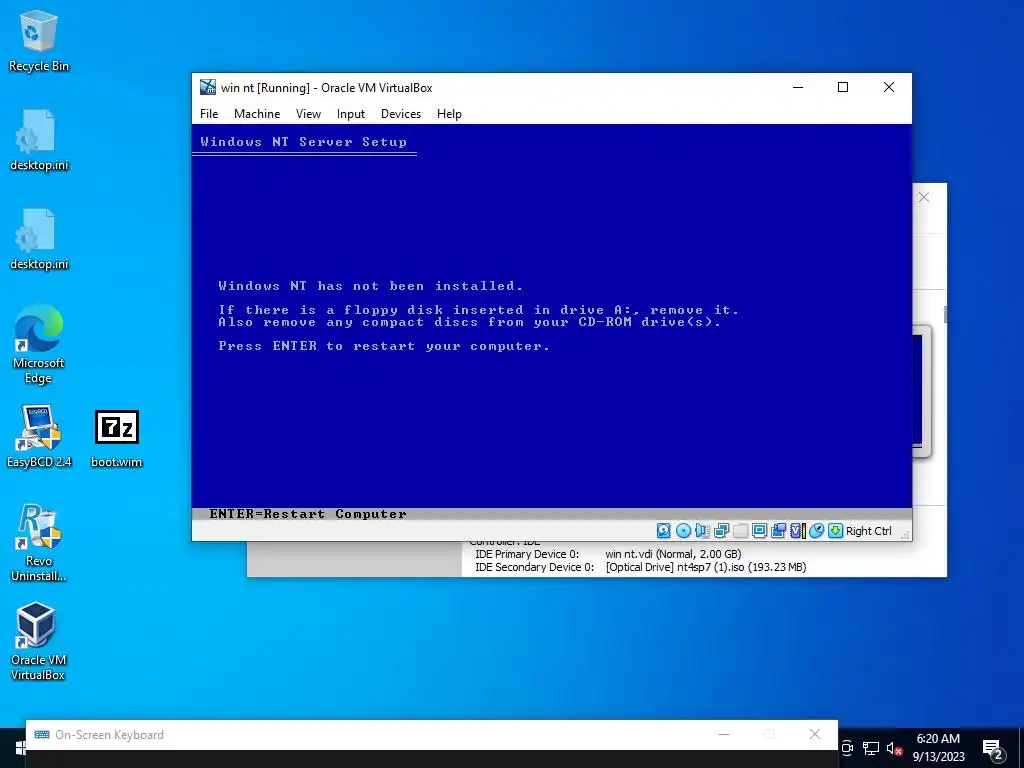Click the optical disk indicator in VirtualBox status bar

(683, 531)
